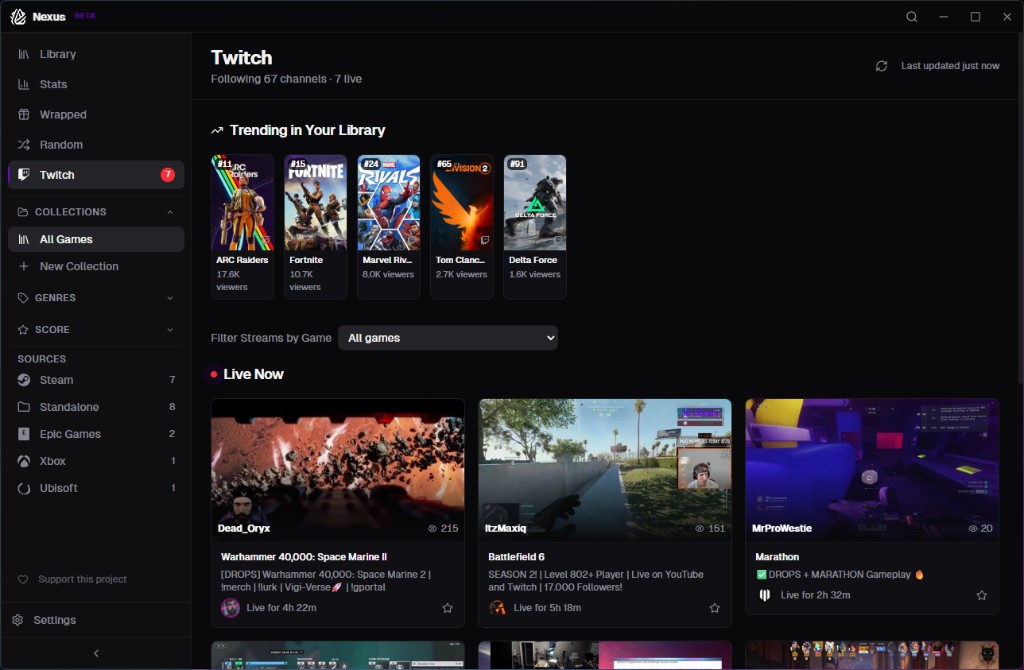Open the ARC Raiders trending thumbnail
Viewport: 1024px width, 670px height.
click(x=242, y=200)
